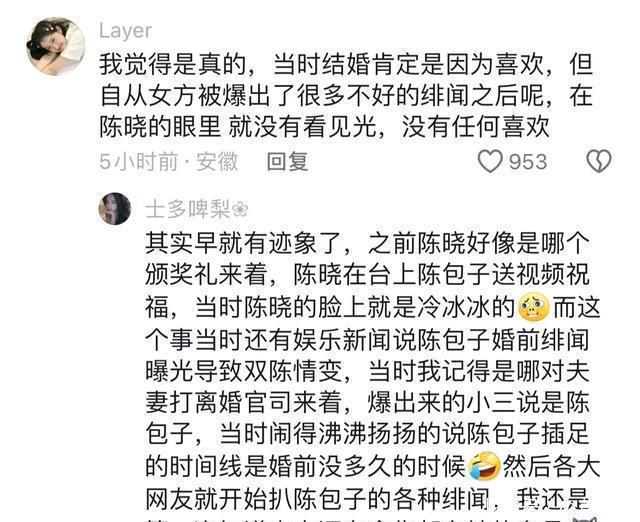
Task: Click the reply line 的时间线是婚前没多久的时候
Action: point(306,466)
